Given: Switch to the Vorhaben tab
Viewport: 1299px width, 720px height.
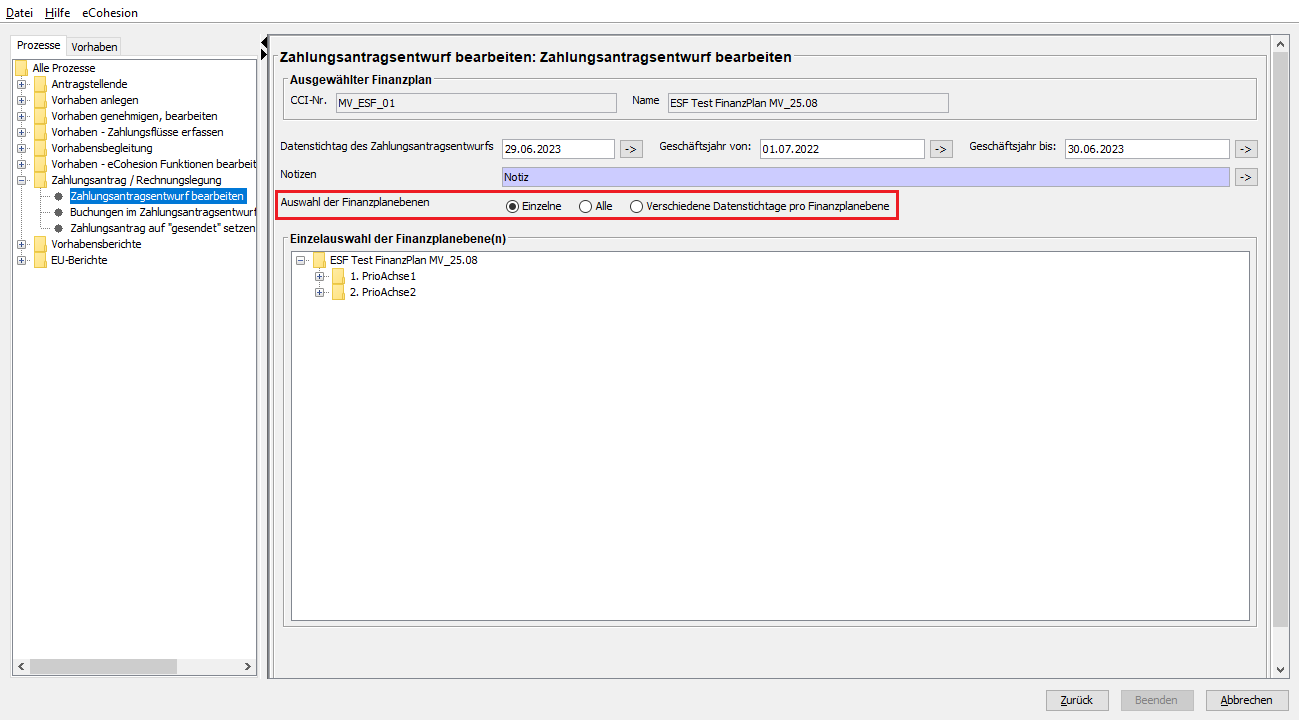Looking at the screenshot, I should tap(94, 47).
